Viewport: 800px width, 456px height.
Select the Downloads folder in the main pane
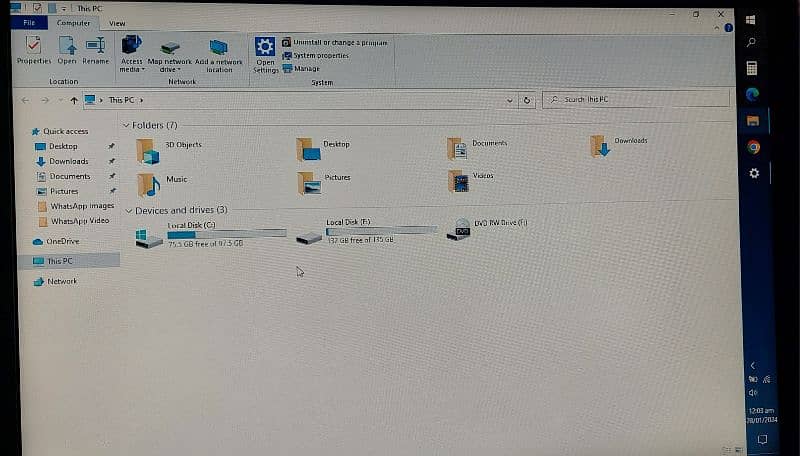click(618, 145)
